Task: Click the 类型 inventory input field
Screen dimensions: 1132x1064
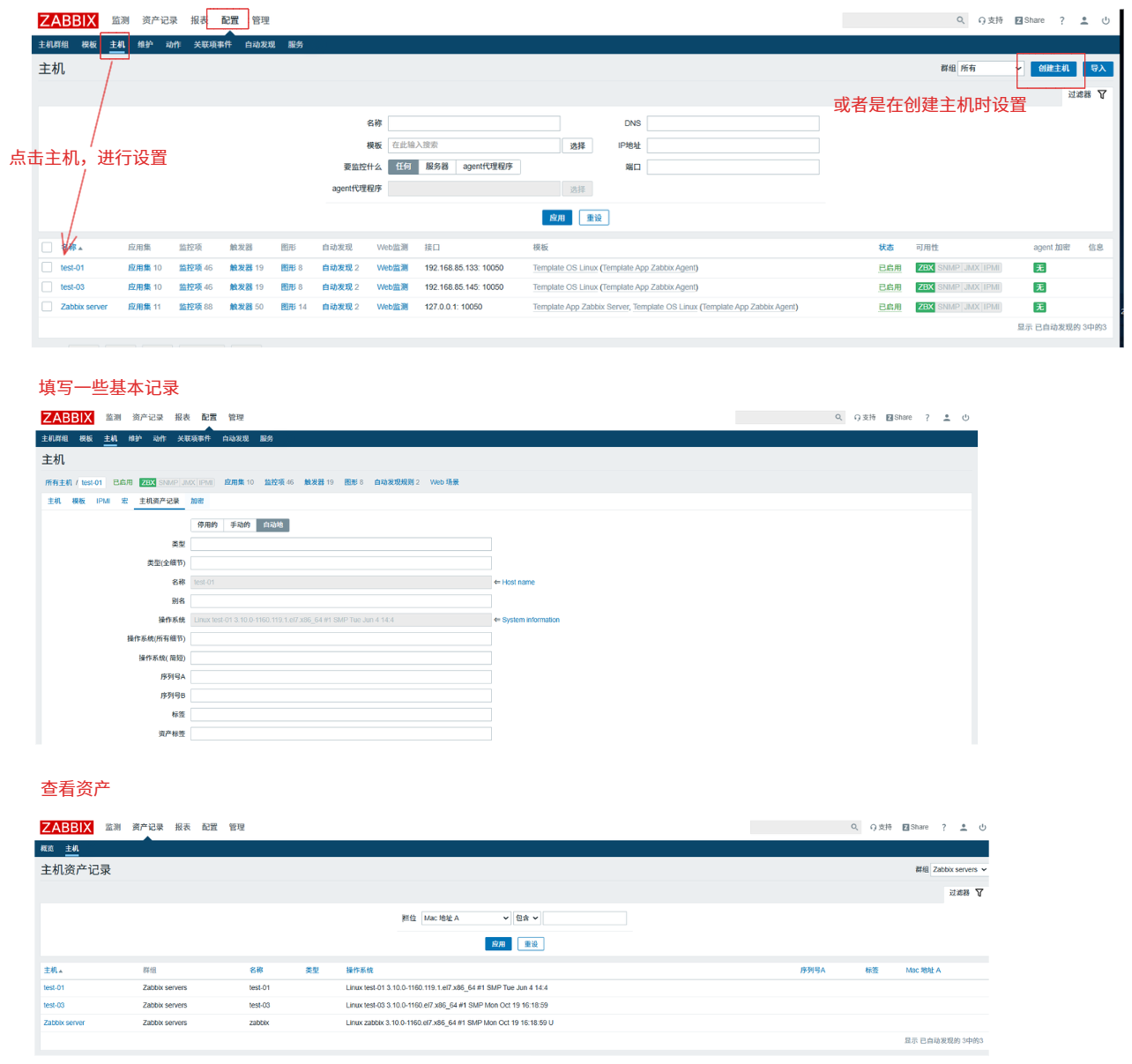Action: 341,544
